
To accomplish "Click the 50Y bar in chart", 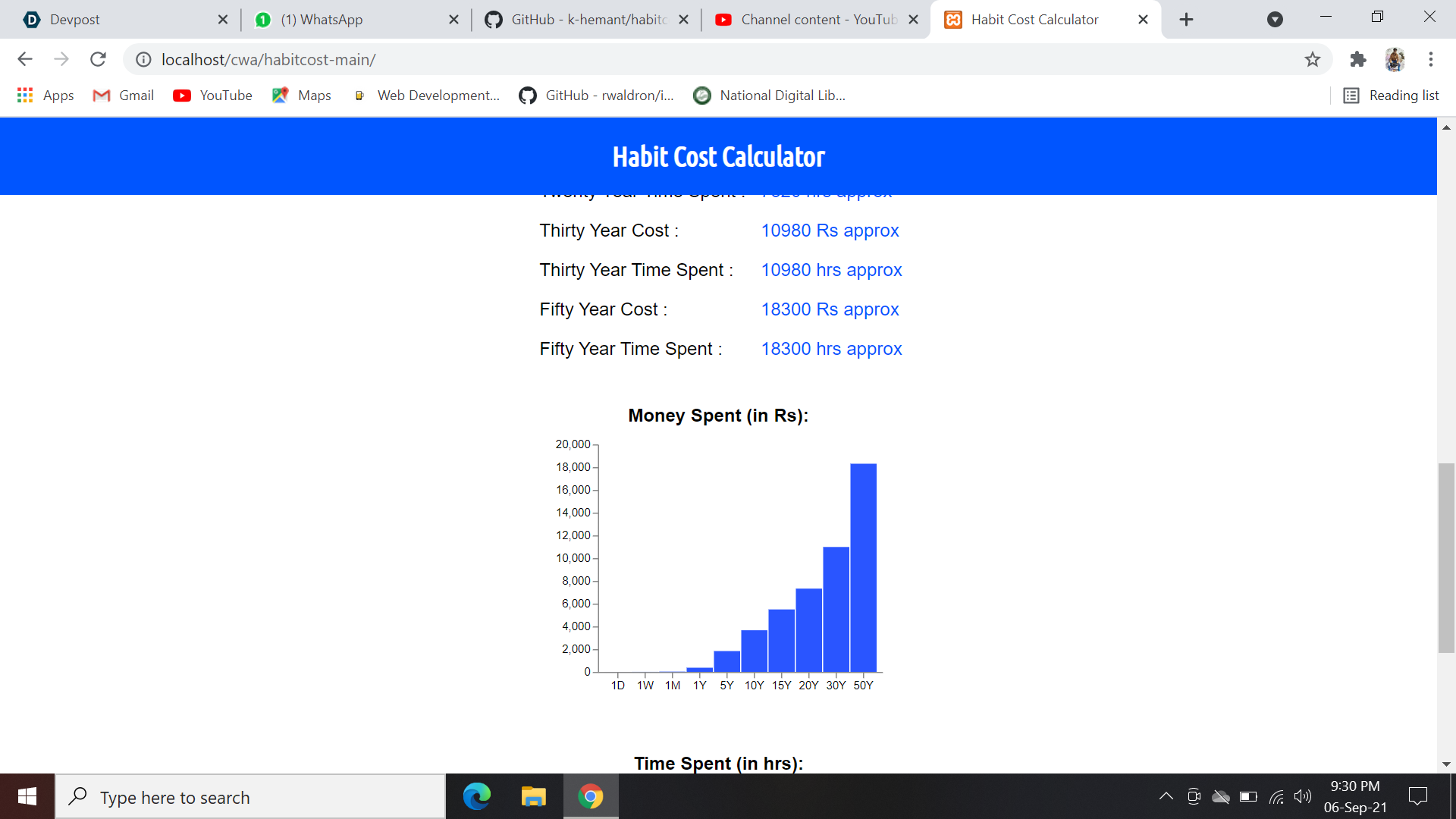I will [863, 567].
